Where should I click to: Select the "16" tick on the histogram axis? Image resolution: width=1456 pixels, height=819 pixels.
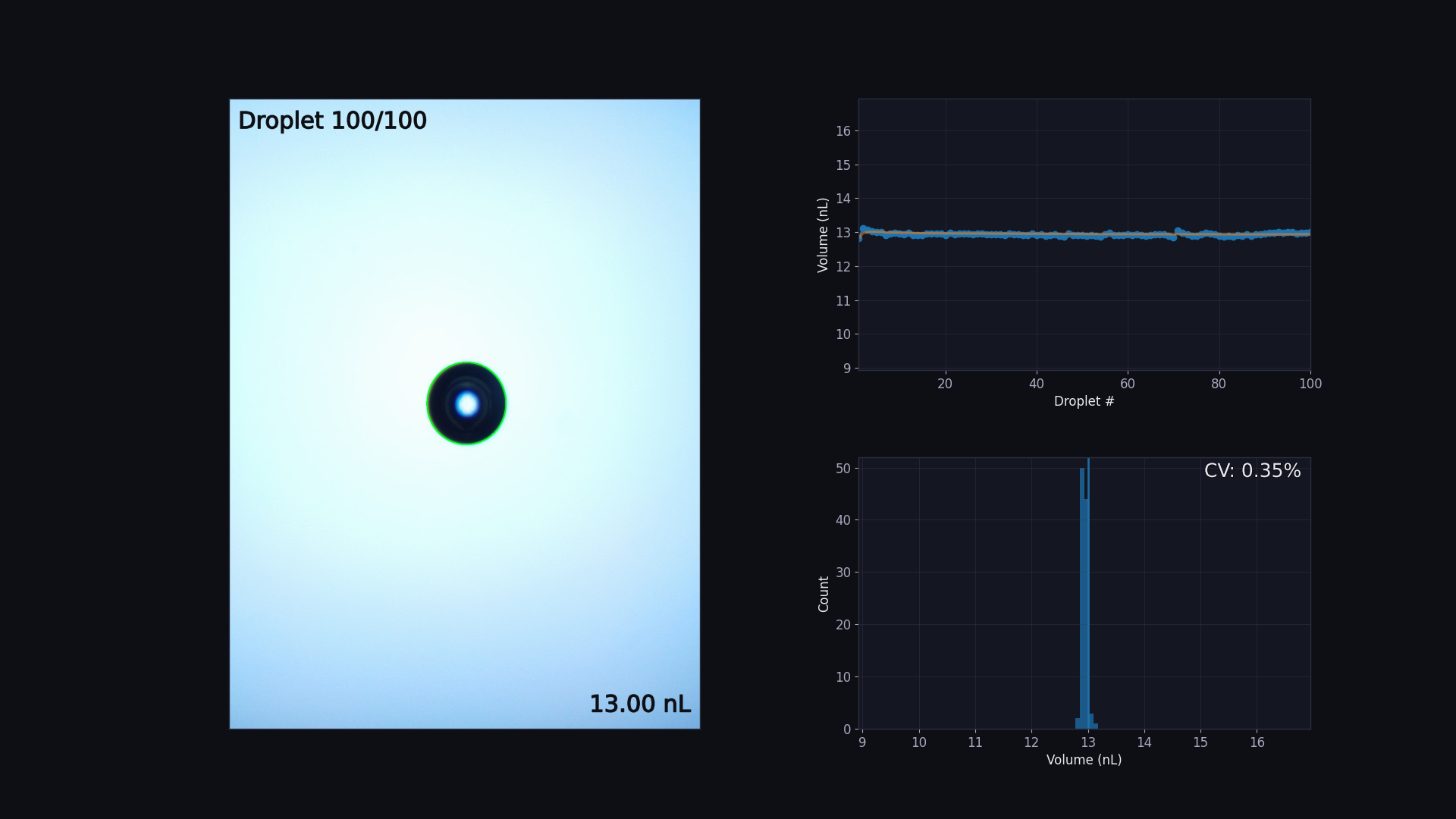(1257, 742)
